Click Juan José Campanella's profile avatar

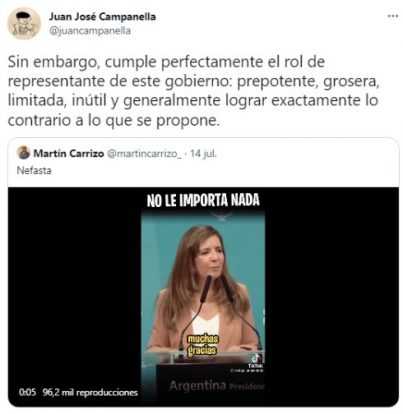pos(24,24)
